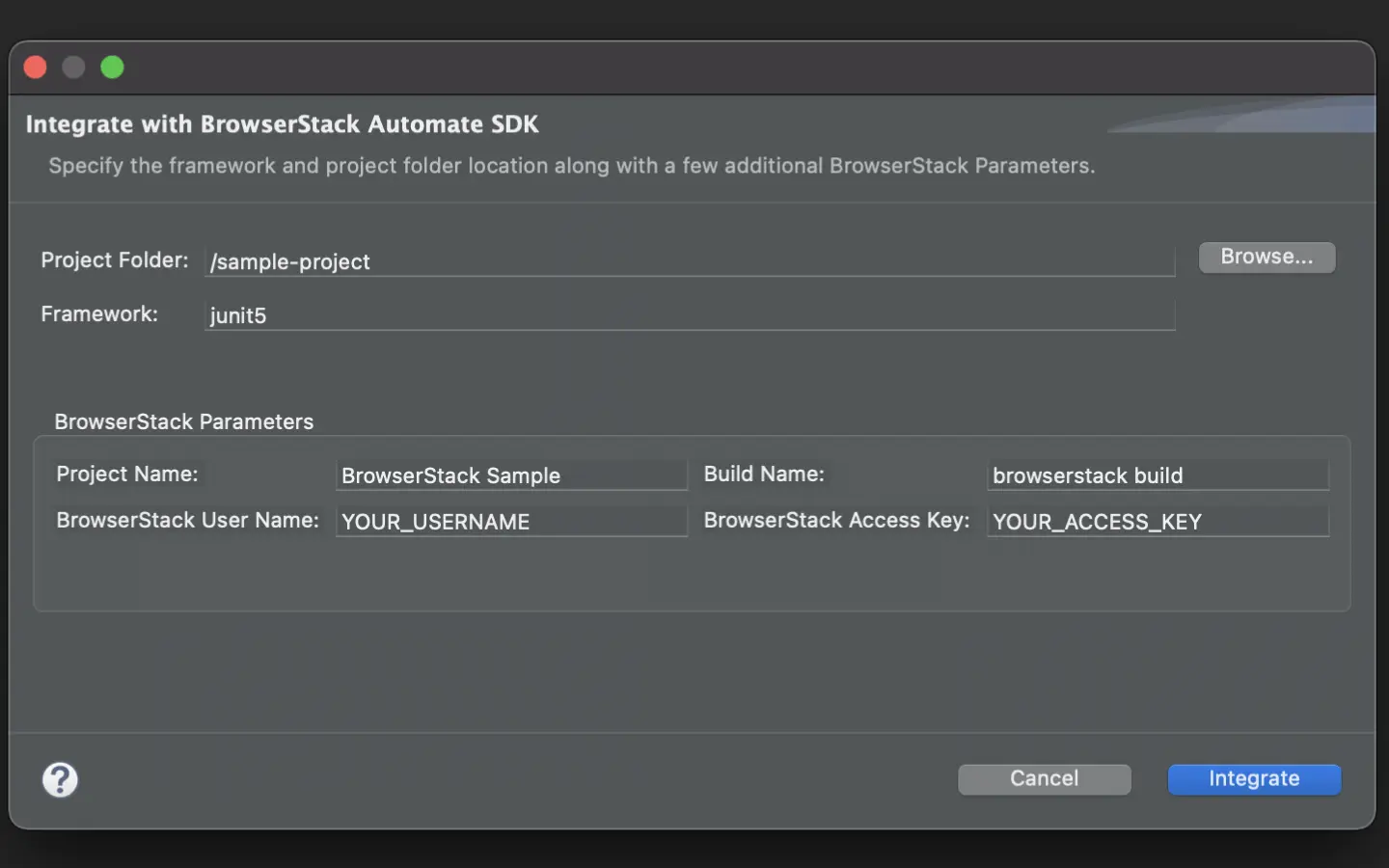This screenshot has height=868, width=1389.
Task: Close the dialog with the red button
Action: pos(36,68)
